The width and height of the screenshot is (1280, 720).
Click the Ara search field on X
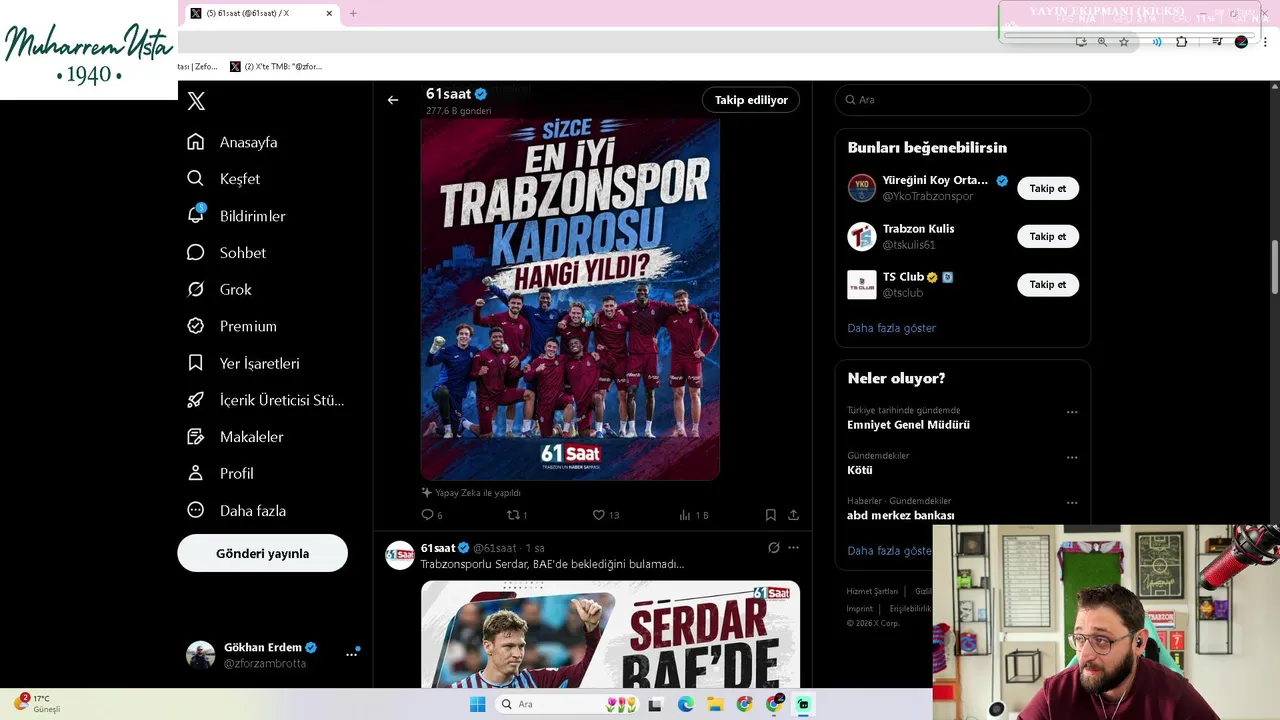point(963,100)
